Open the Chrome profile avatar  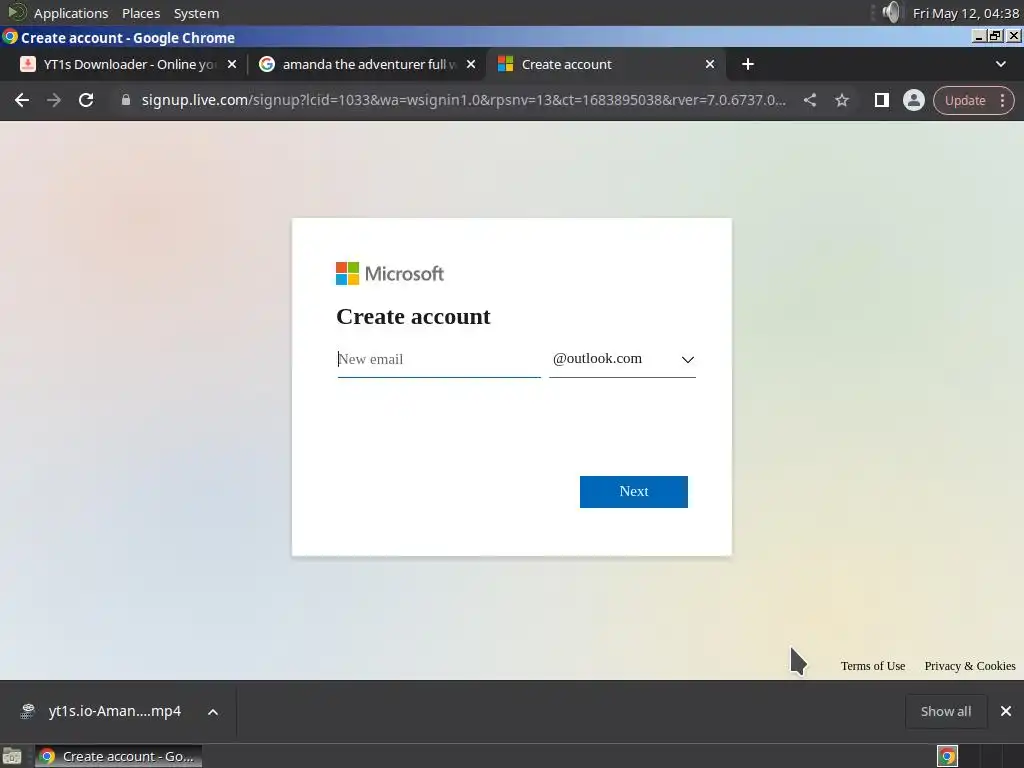point(914,100)
